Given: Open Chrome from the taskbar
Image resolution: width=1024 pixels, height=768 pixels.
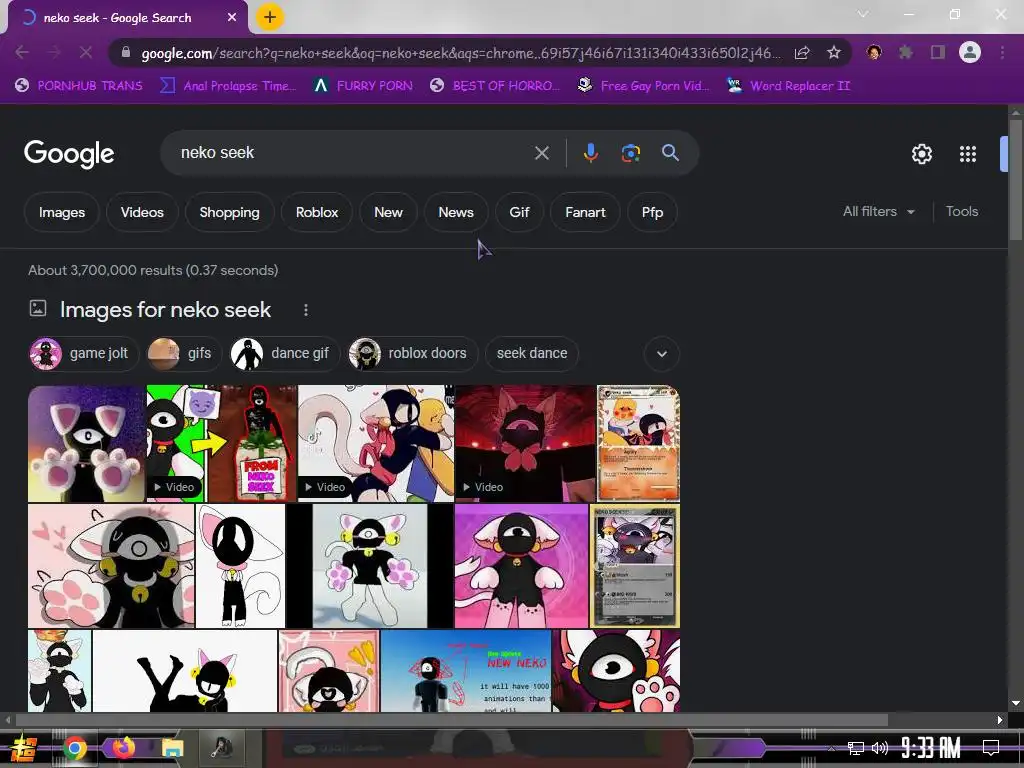Looking at the screenshot, I should pyautogui.click(x=74, y=748).
